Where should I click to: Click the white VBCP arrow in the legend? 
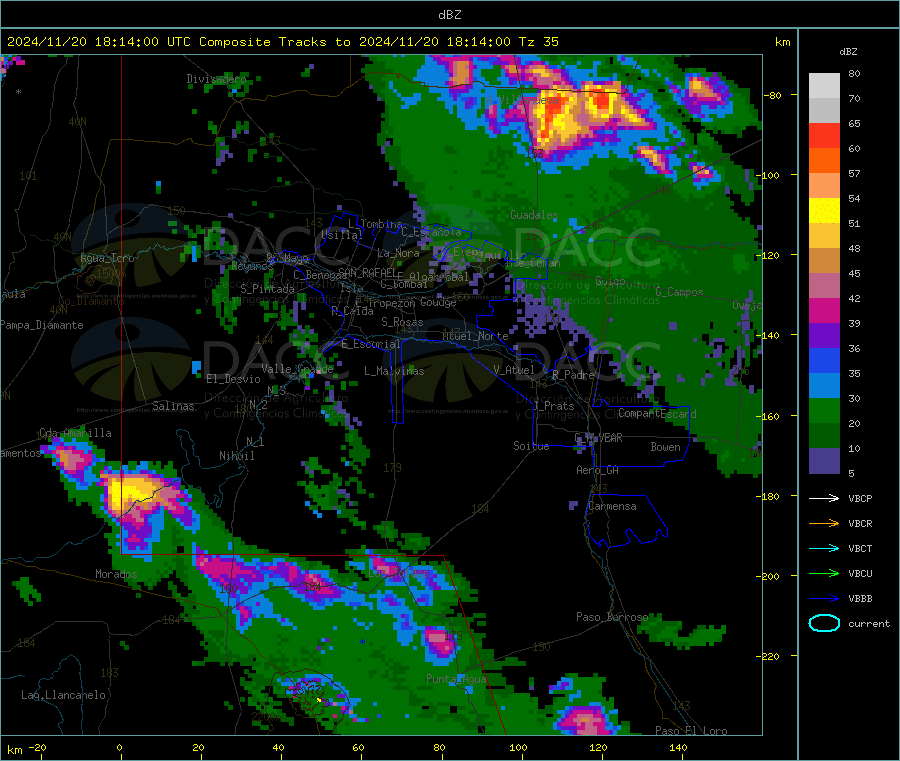[824, 498]
